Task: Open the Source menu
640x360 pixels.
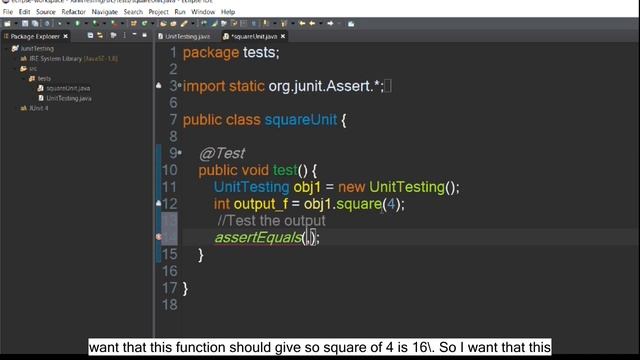Action: [x=46, y=12]
